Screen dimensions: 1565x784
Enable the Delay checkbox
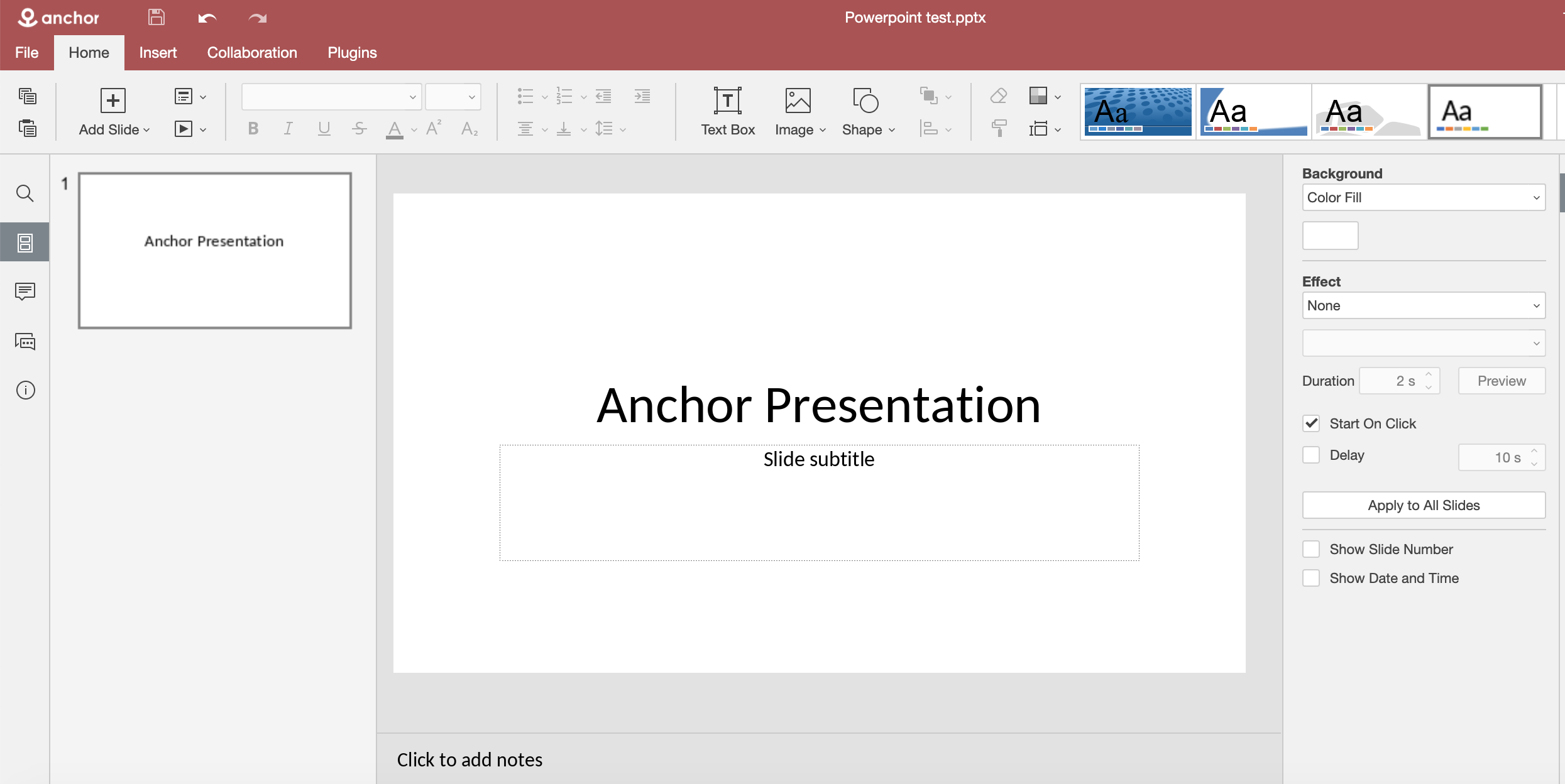click(x=1311, y=455)
